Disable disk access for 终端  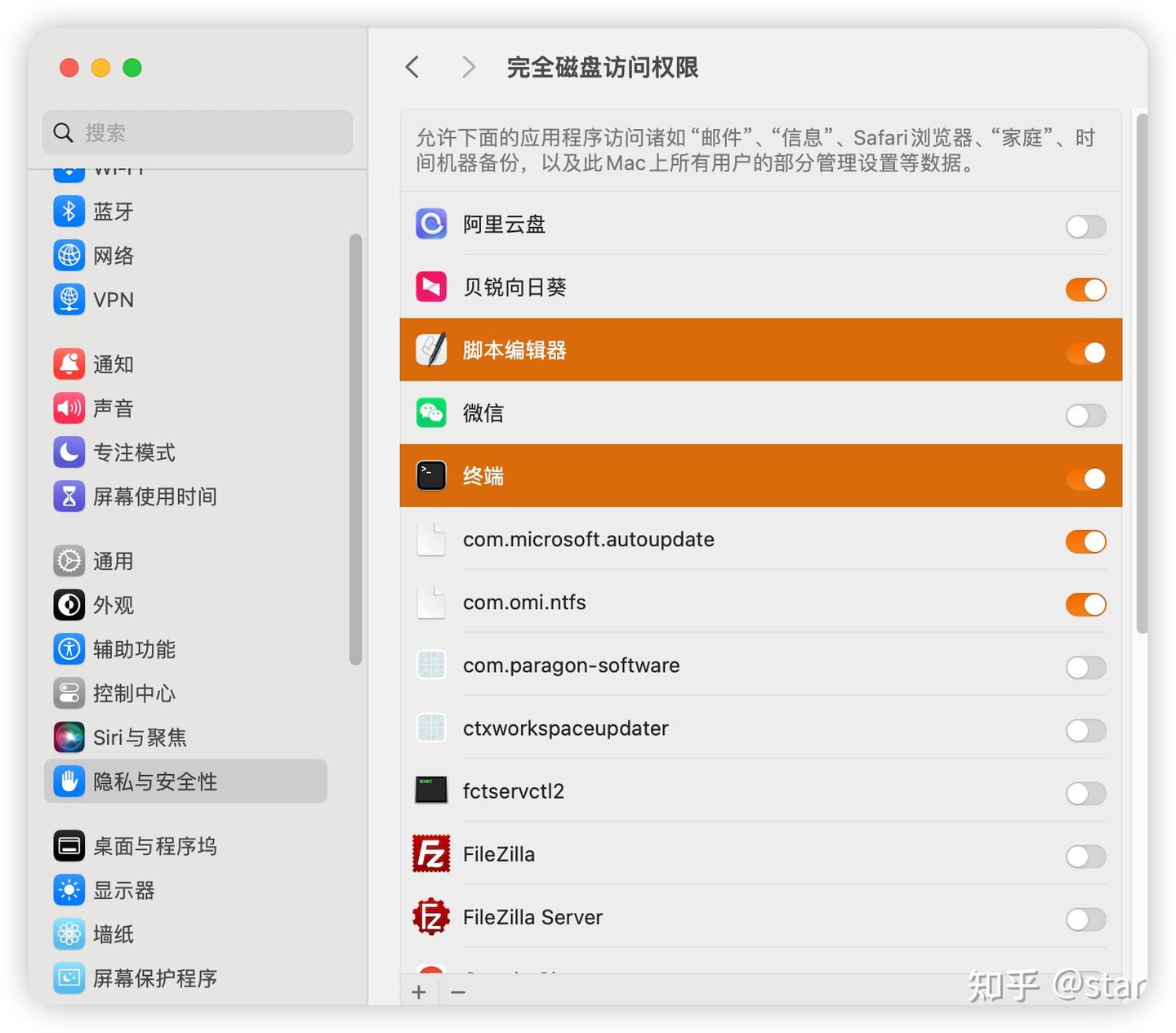click(1085, 479)
